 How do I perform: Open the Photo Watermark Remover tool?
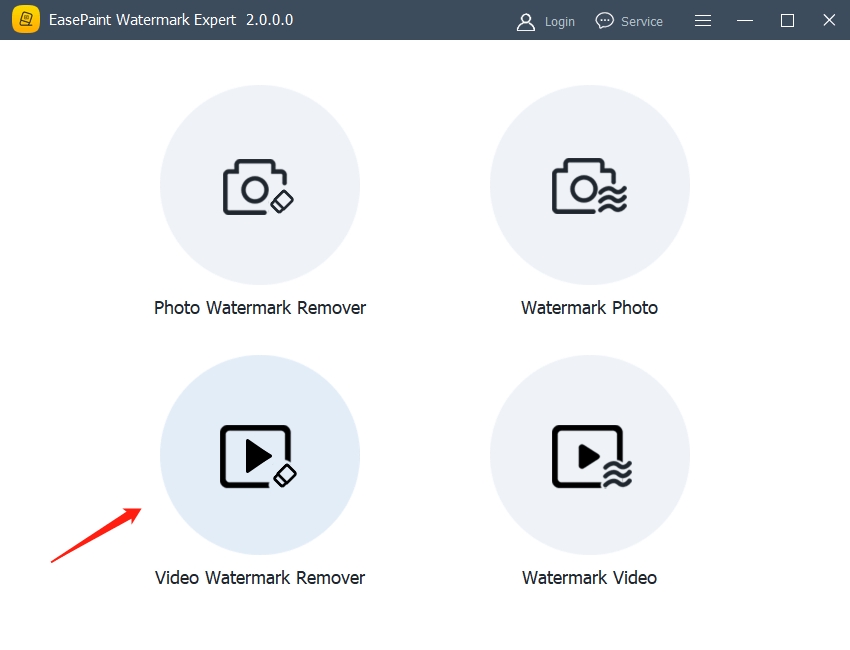click(x=260, y=185)
